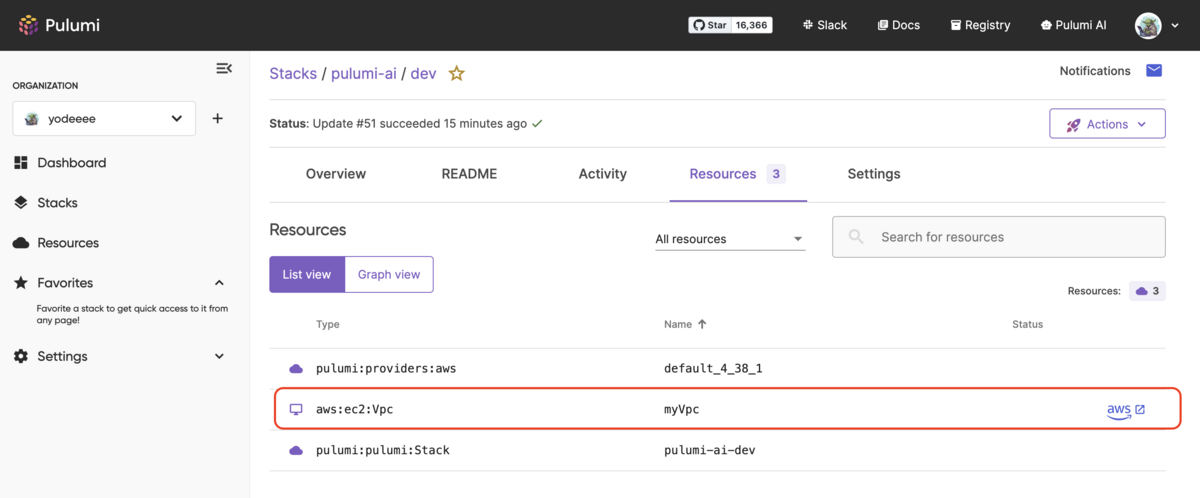This screenshot has width=1200, height=498.
Task: Favorite the dev stack with star icon
Action: coord(457,73)
